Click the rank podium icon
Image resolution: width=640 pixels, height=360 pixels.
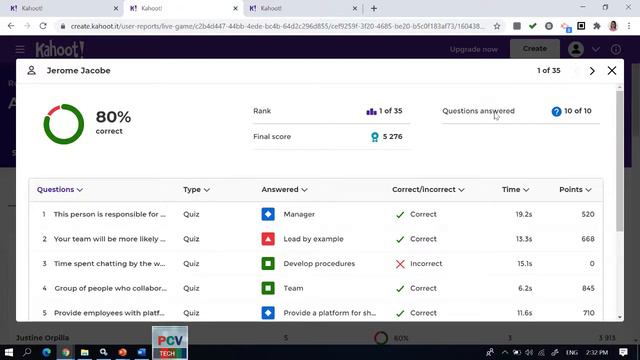point(371,111)
